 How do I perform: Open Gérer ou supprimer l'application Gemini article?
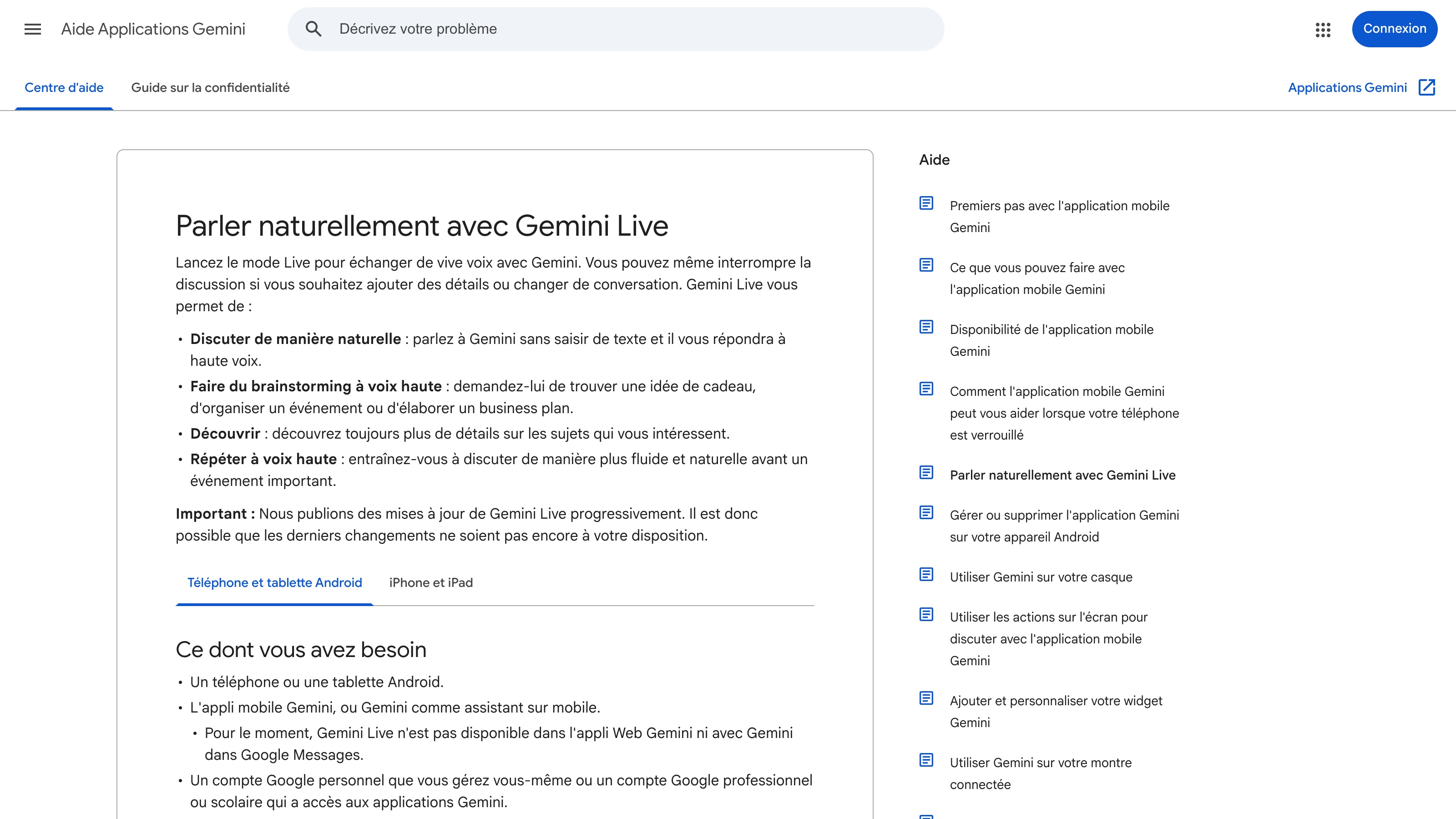(x=1064, y=526)
